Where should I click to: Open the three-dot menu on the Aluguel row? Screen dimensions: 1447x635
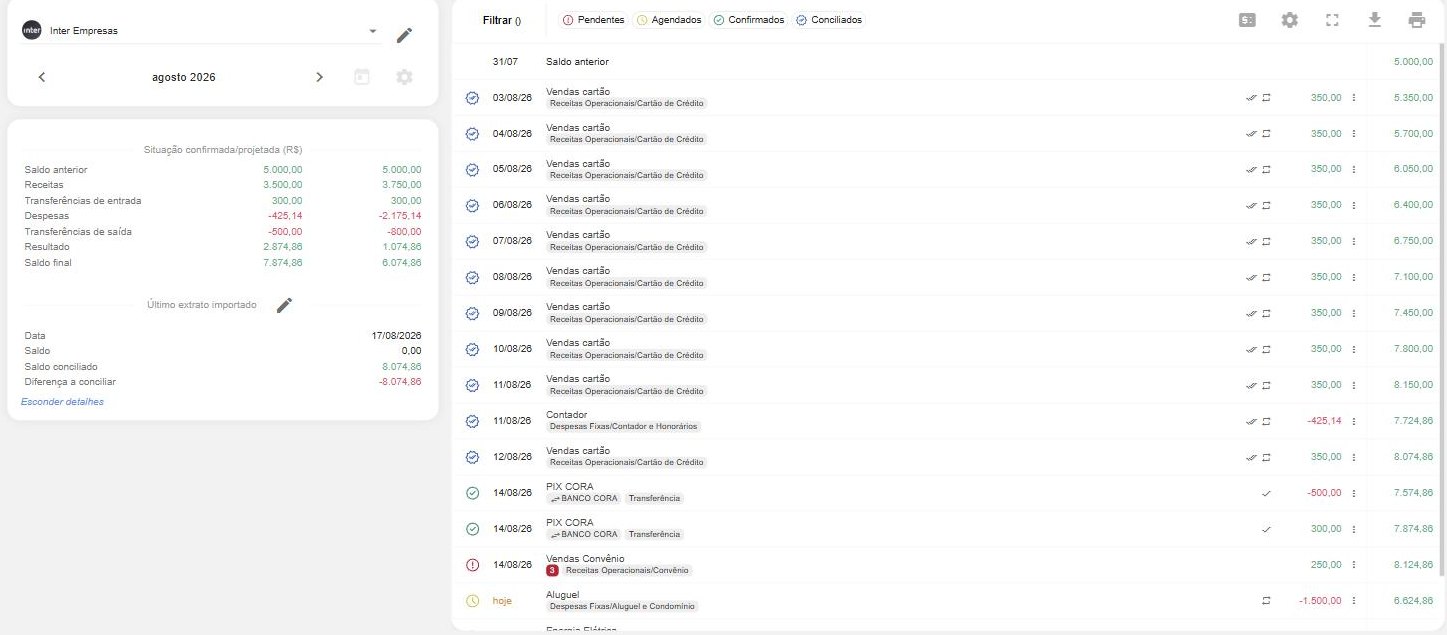pos(1354,601)
